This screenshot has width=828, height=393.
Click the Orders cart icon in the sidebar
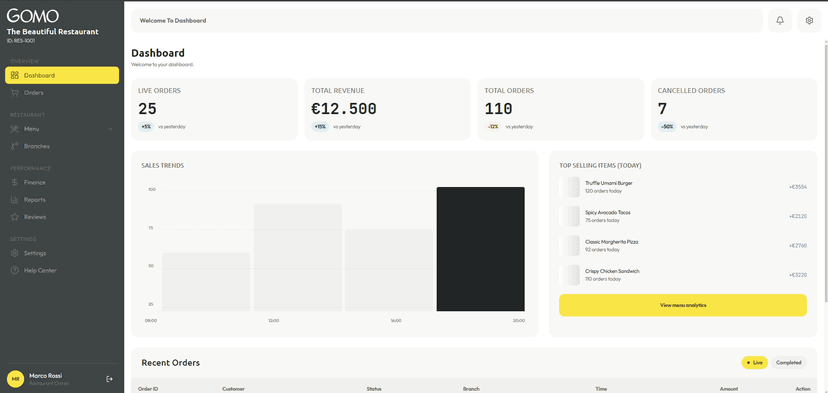(x=15, y=93)
